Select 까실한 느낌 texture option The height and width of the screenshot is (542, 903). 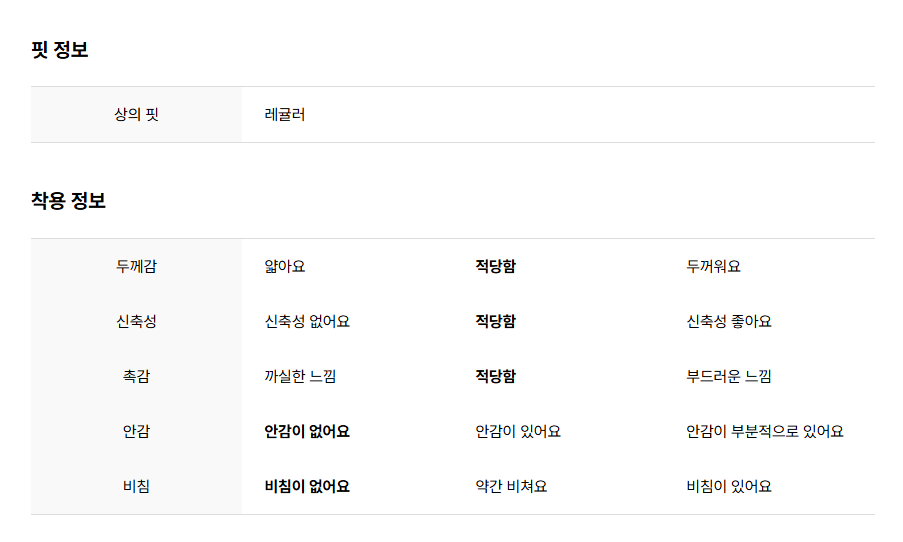[x=300, y=376]
